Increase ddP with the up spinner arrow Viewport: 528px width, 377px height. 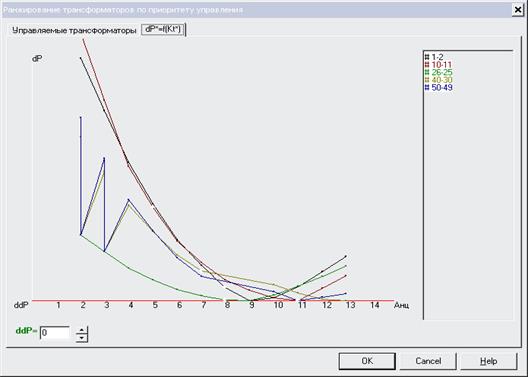(81, 331)
